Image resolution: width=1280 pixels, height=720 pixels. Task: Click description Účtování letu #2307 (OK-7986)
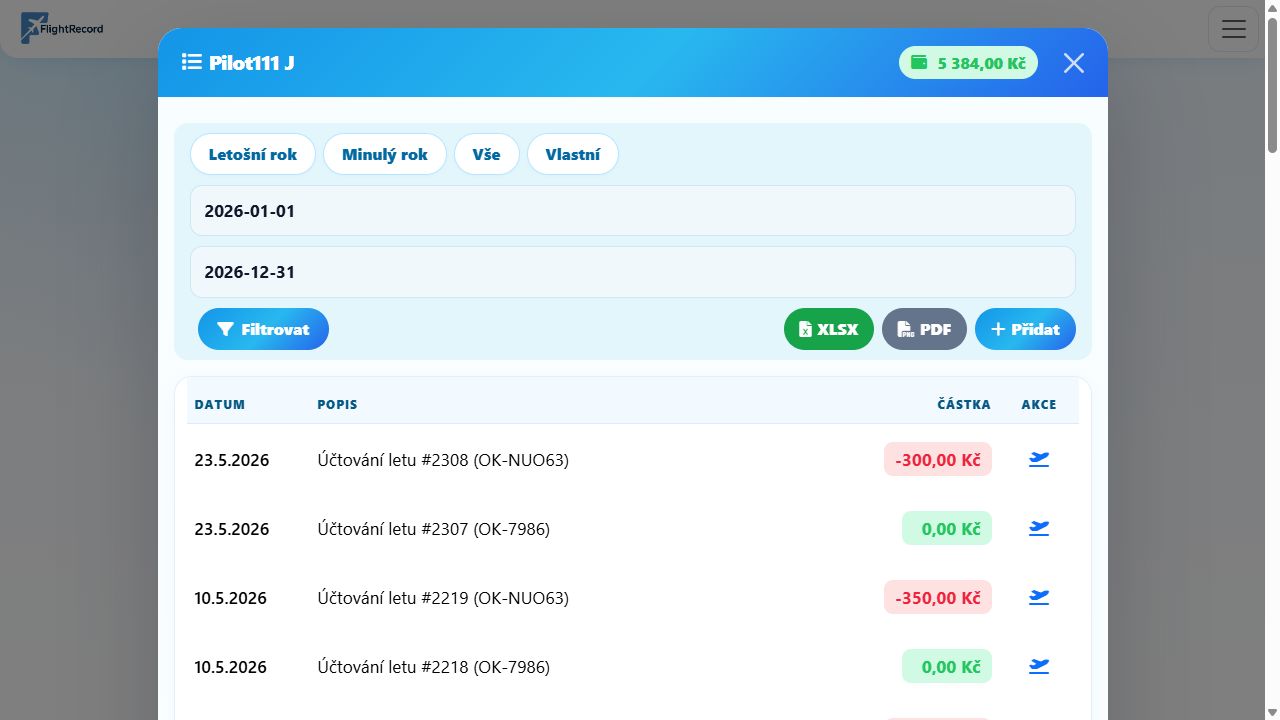point(434,529)
